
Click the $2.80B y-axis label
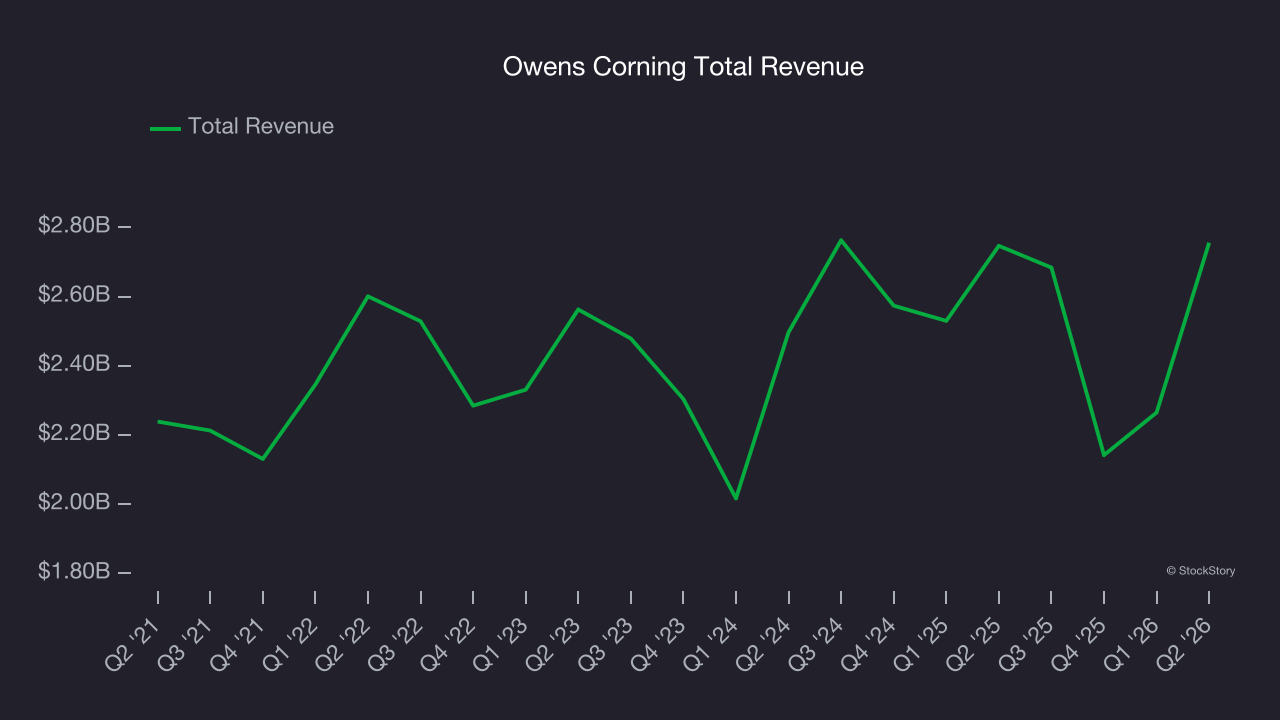pyautogui.click(x=74, y=226)
